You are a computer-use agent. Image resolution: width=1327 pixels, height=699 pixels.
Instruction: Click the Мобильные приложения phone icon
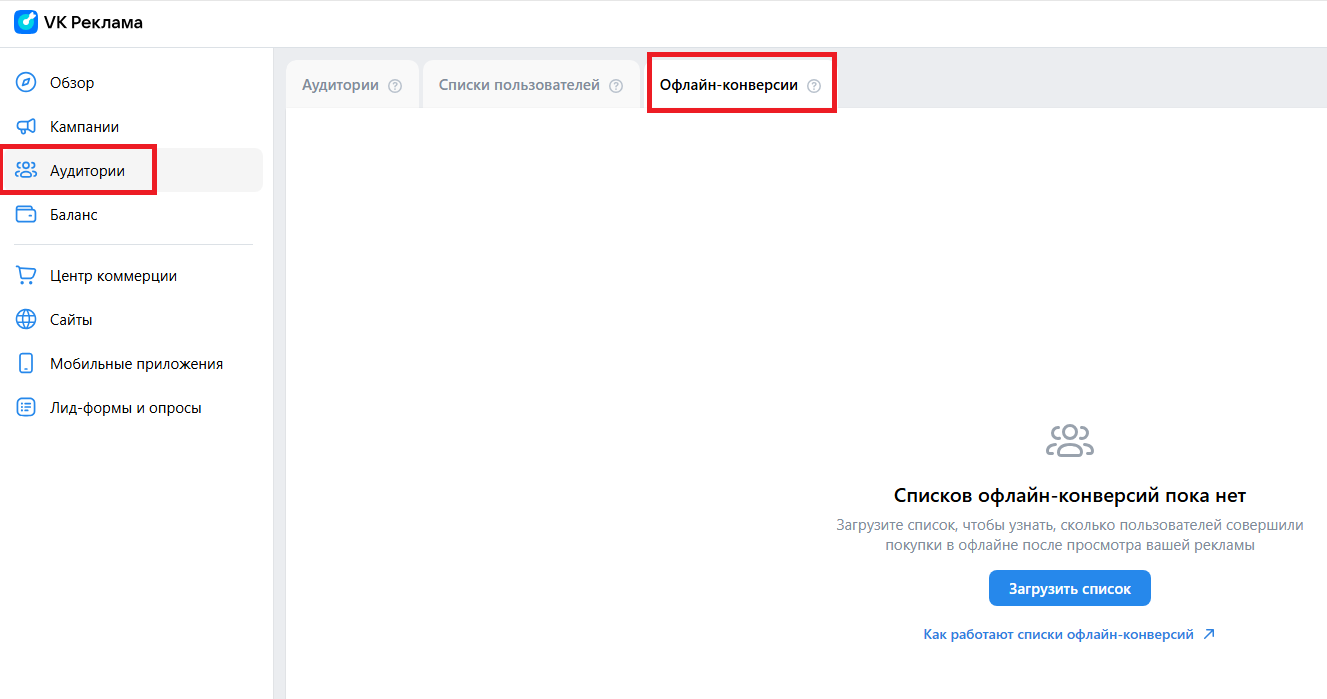coord(26,364)
